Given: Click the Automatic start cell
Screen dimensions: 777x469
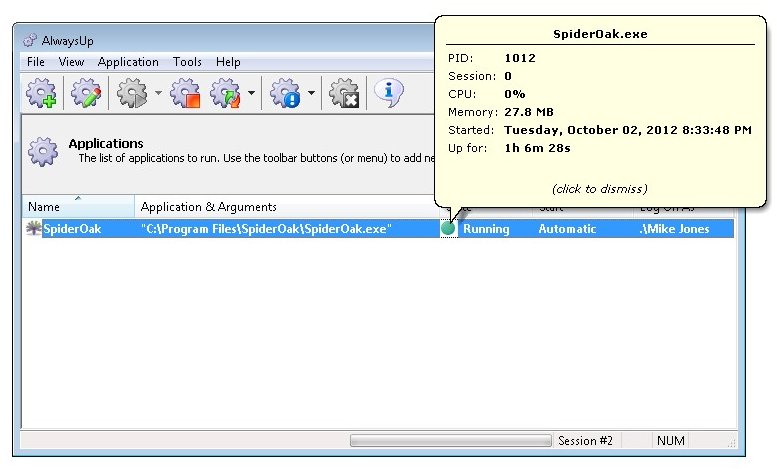Looking at the screenshot, I should (567, 229).
